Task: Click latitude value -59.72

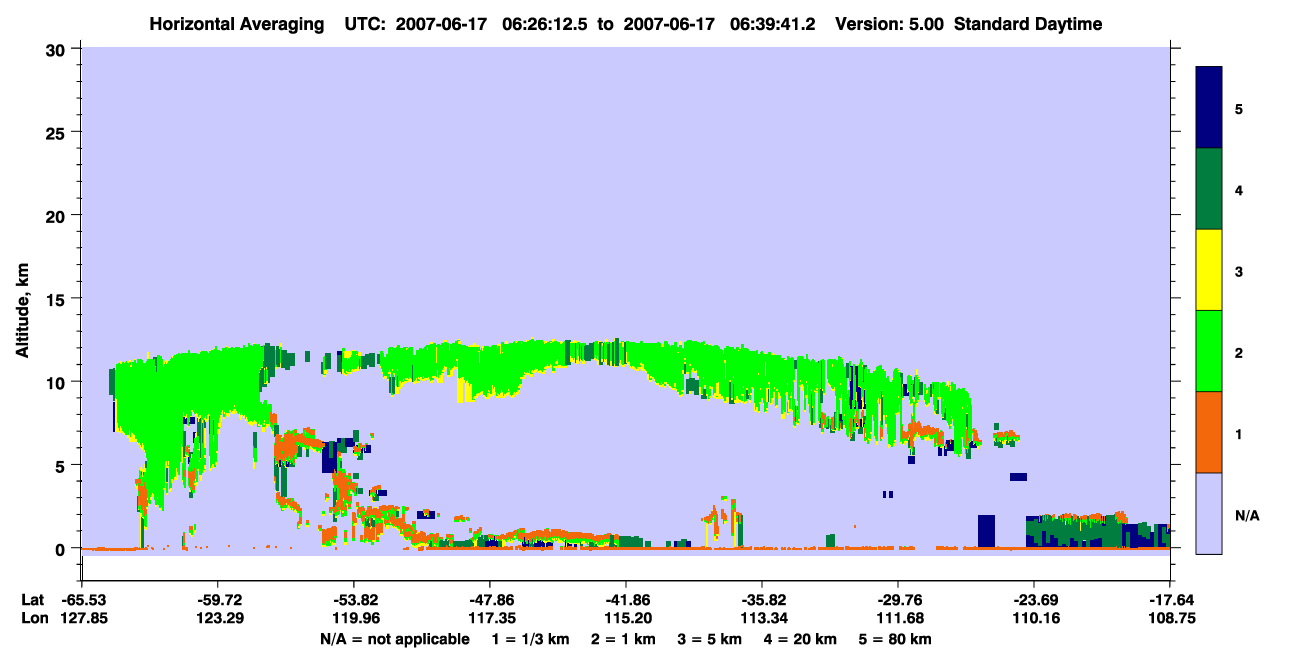Action: click(x=218, y=600)
